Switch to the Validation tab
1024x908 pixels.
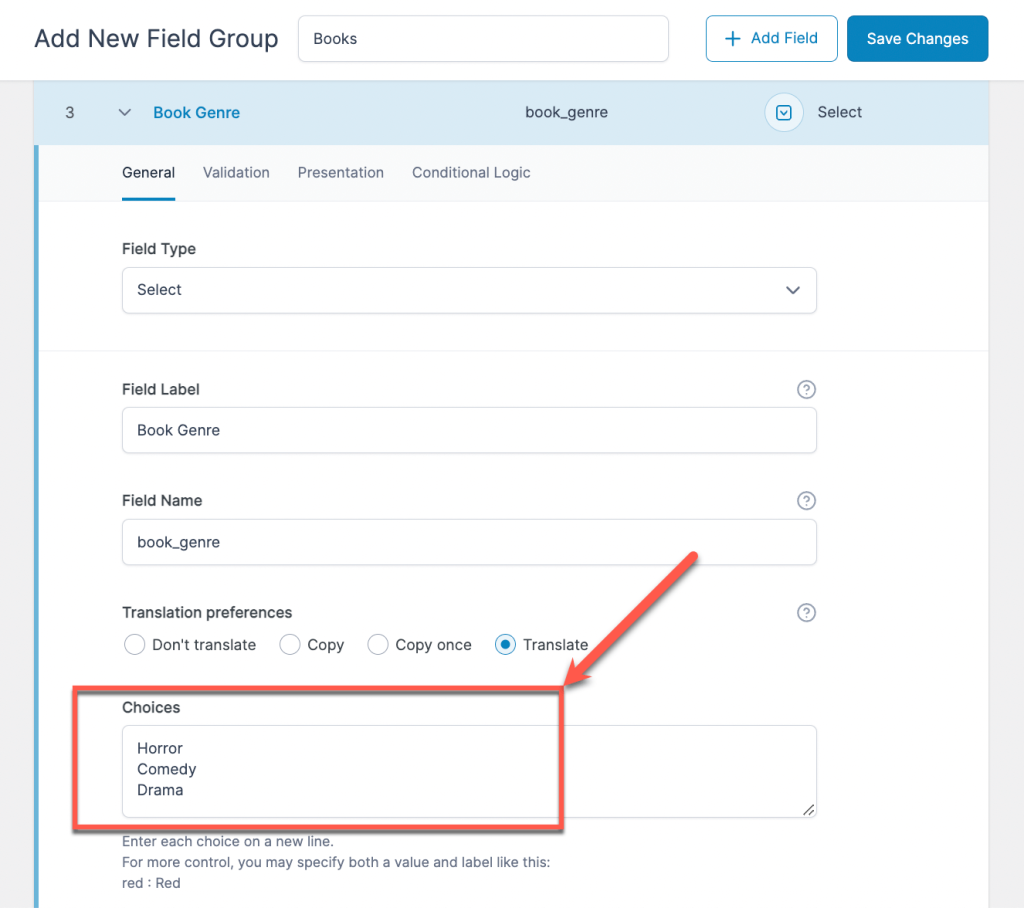coord(236,172)
